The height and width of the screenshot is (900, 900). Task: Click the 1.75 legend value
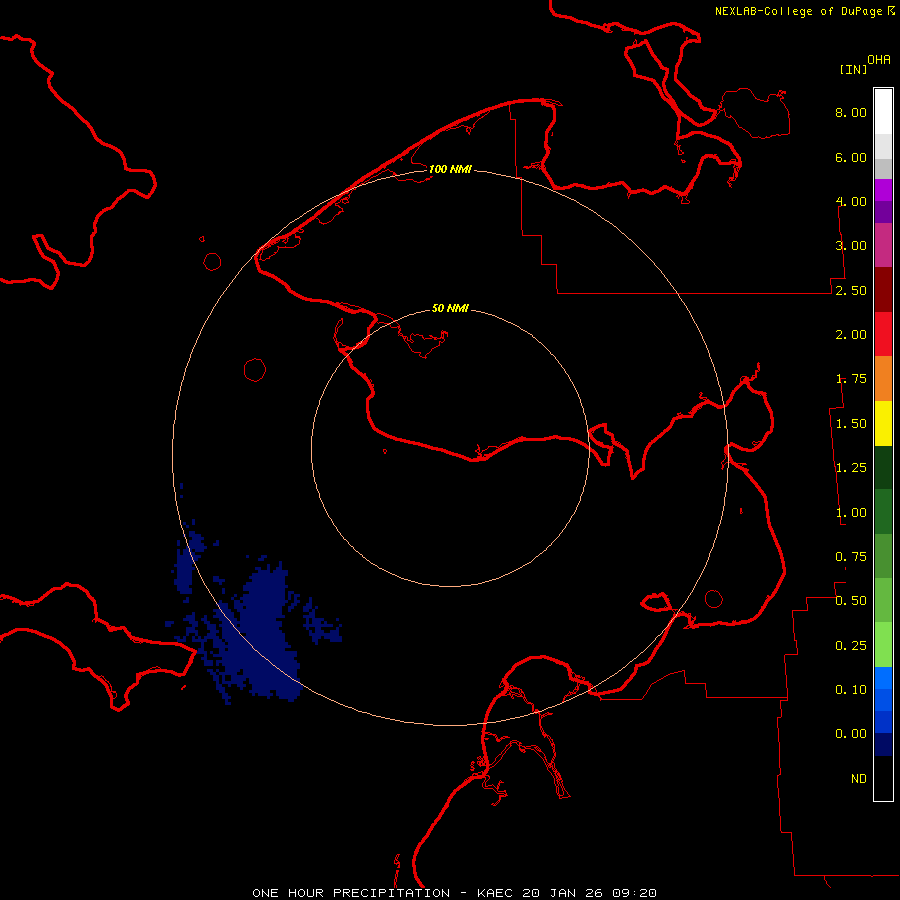[851, 379]
